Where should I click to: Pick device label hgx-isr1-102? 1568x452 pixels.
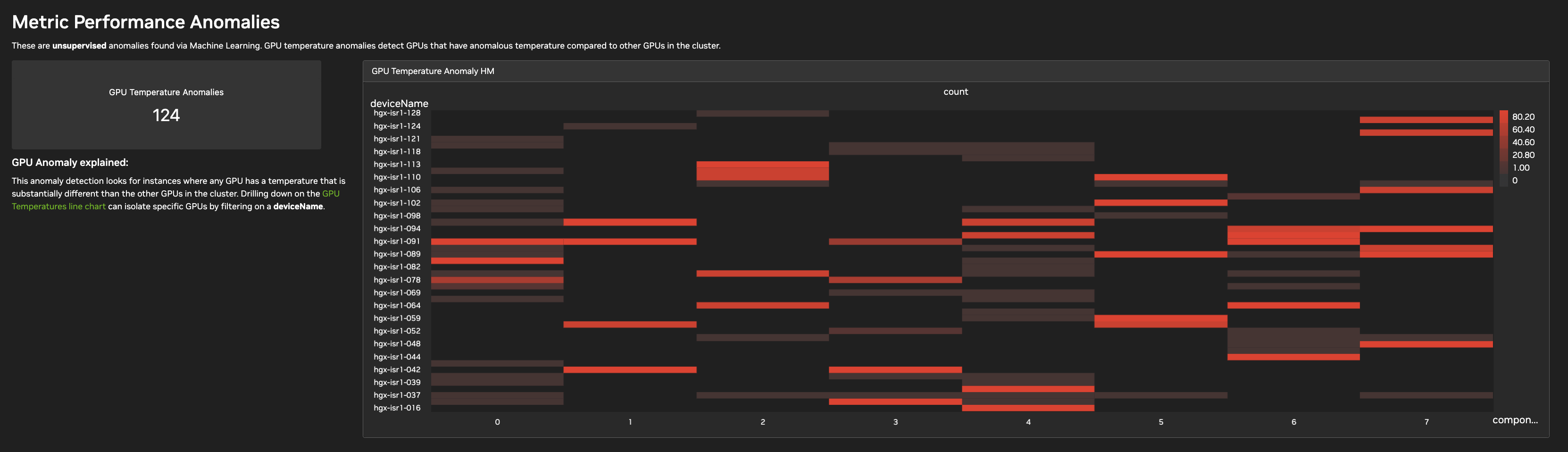click(397, 203)
